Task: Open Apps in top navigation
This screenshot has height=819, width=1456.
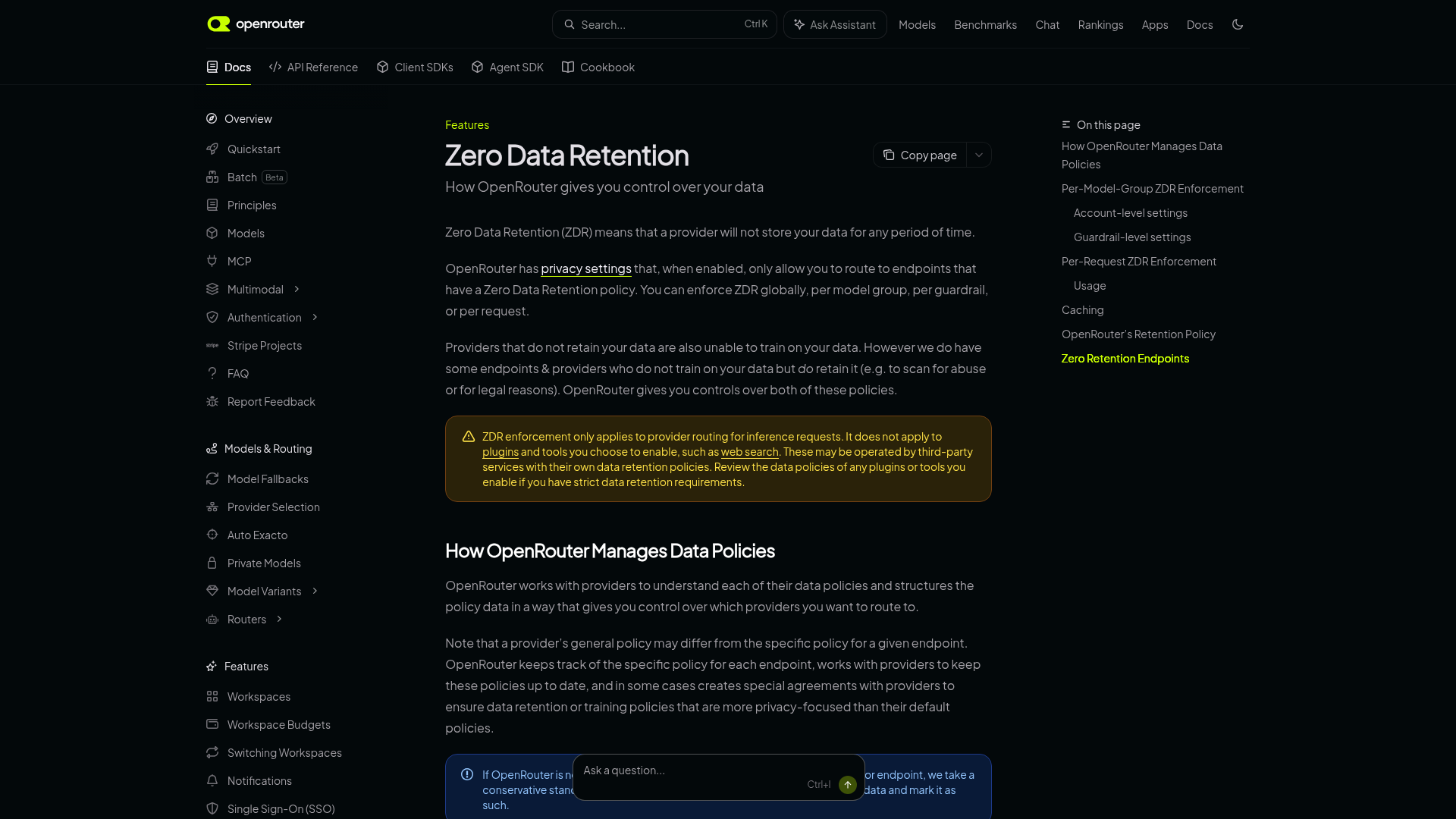Action: [1155, 24]
